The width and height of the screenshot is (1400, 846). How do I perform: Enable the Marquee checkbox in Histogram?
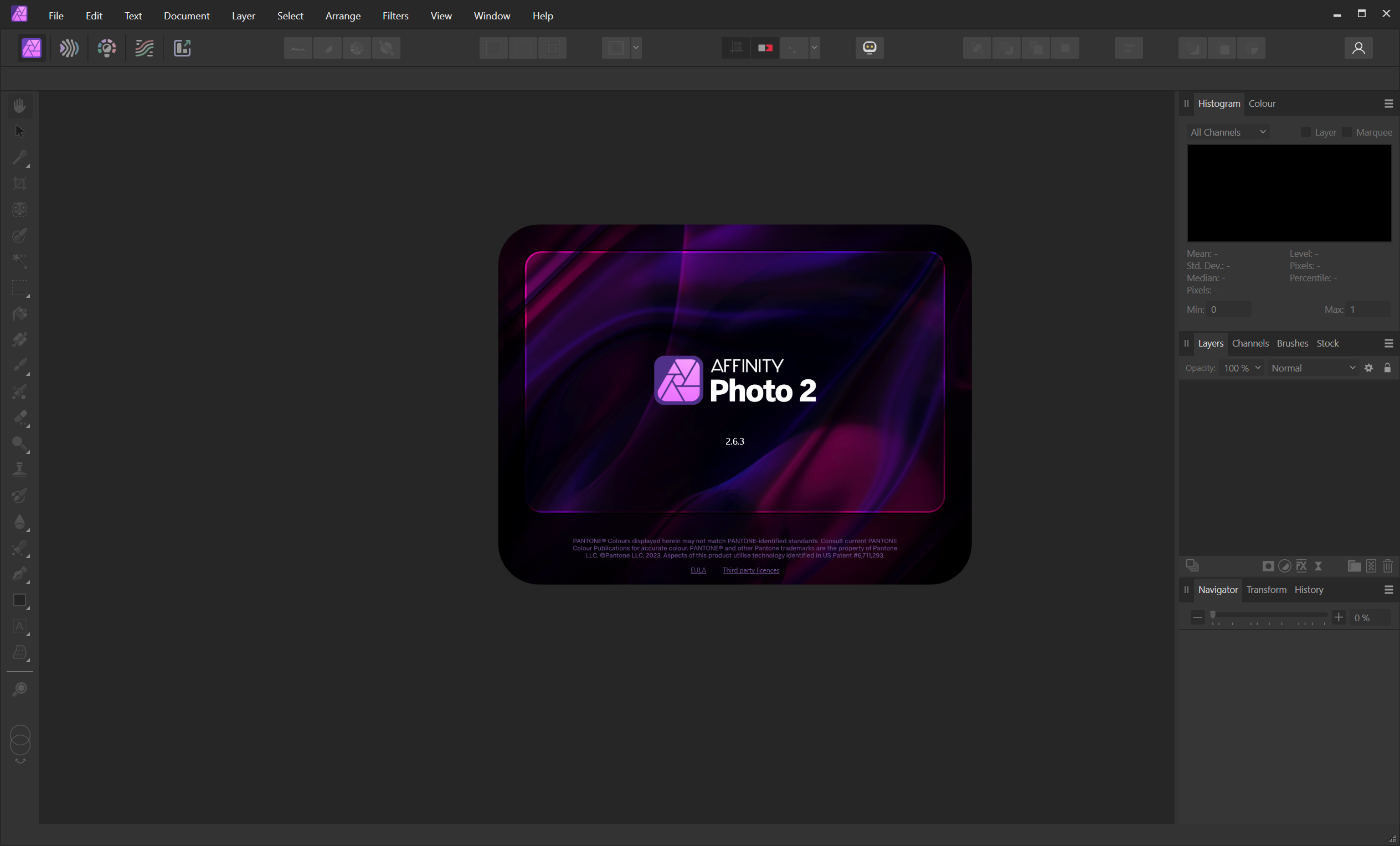[x=1346, y=132]
